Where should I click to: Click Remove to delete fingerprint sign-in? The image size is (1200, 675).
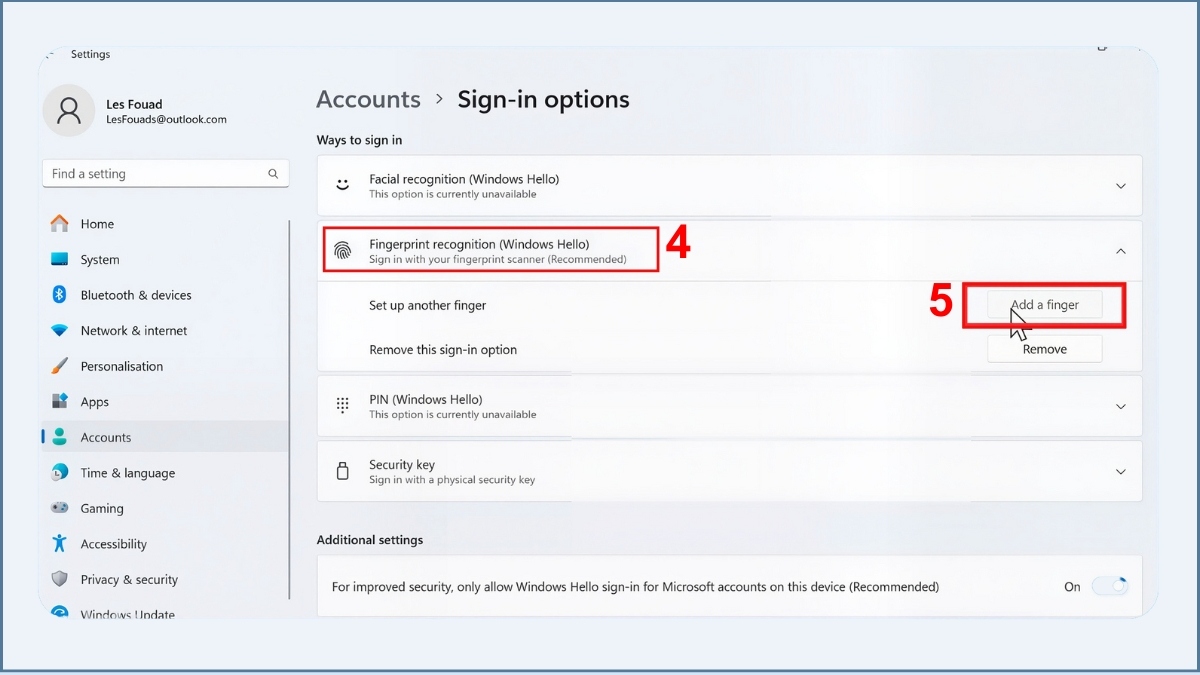pyautogui.click(x=1044, y=349)
